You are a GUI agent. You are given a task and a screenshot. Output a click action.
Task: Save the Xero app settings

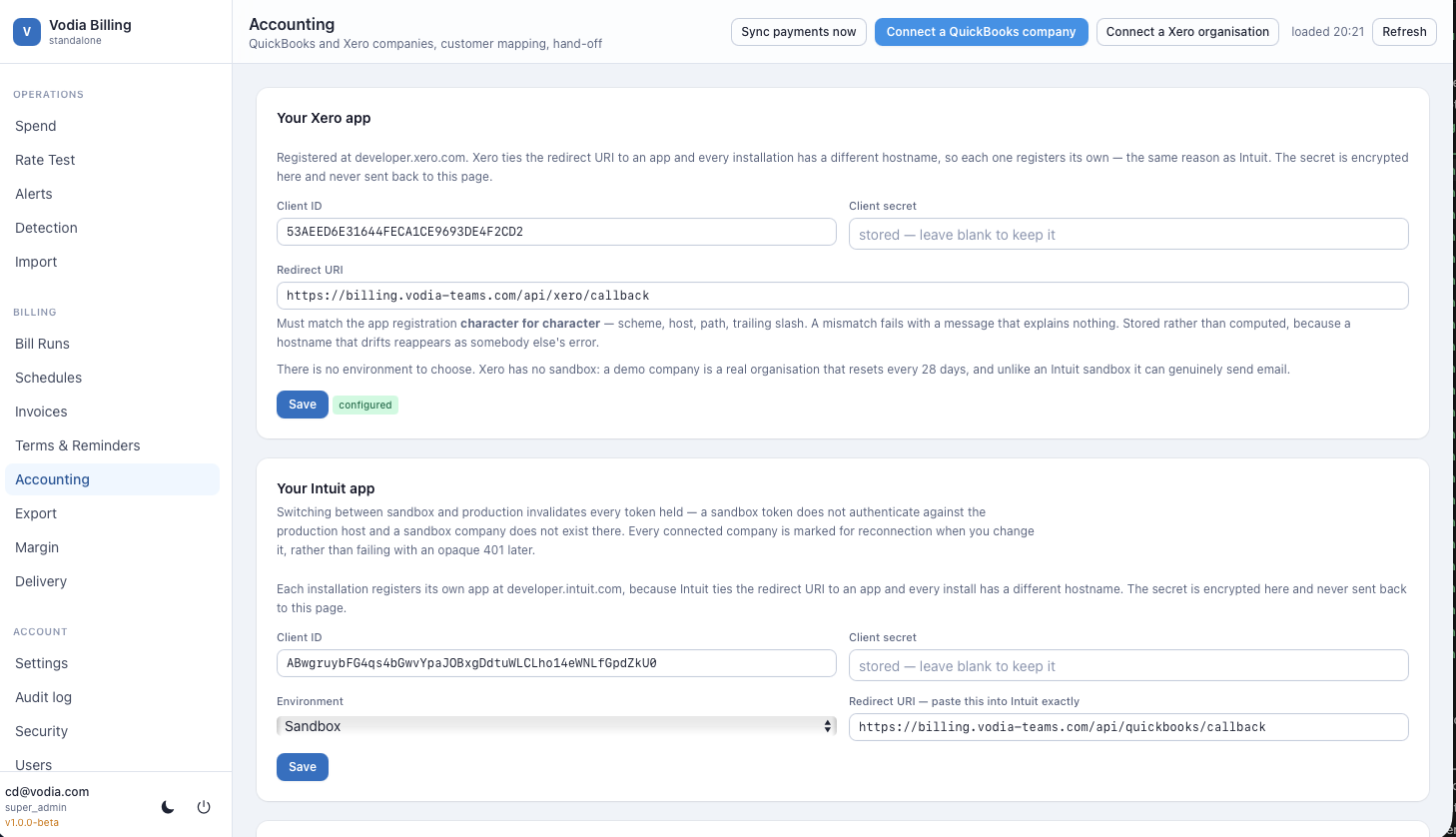pos(303,405)
